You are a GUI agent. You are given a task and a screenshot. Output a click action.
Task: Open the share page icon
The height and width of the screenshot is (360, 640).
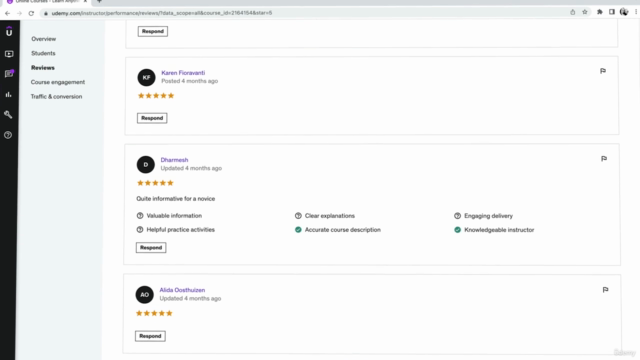click(x=573, y=12)
